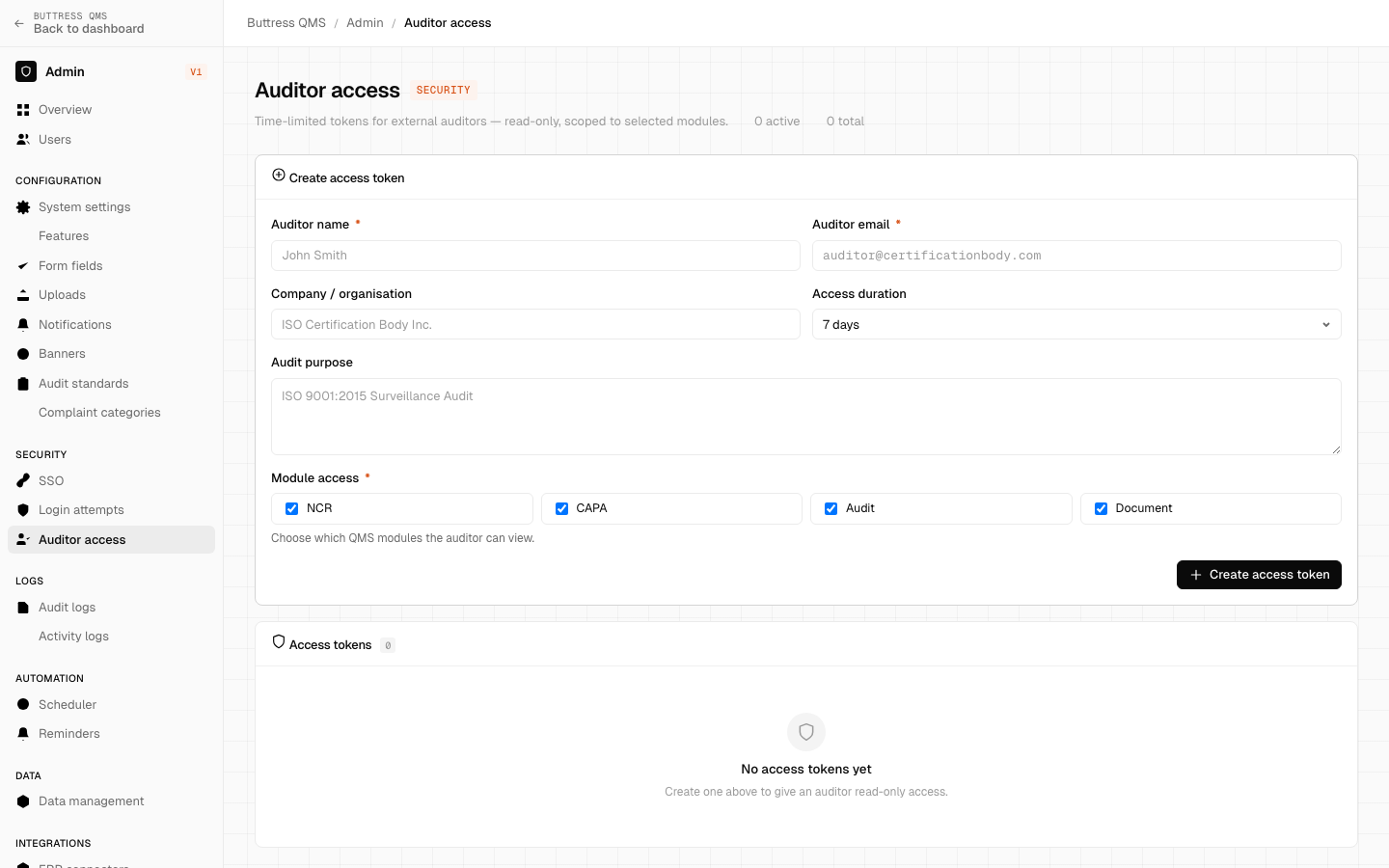This screenshot has width=1389, height=868.
Task: Open the Users admin page
Action: pos(111,140)
